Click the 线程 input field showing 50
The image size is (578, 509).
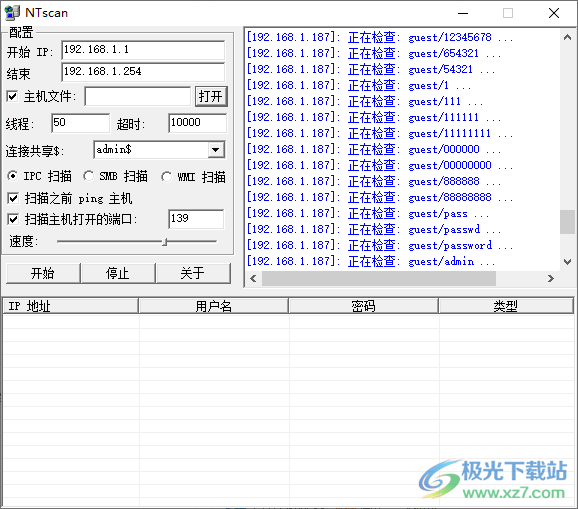click(80, 123)
